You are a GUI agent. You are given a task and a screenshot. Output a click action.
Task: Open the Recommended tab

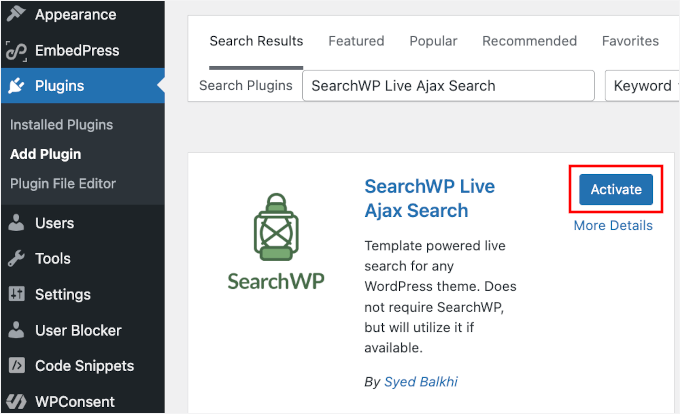[529, 41]
